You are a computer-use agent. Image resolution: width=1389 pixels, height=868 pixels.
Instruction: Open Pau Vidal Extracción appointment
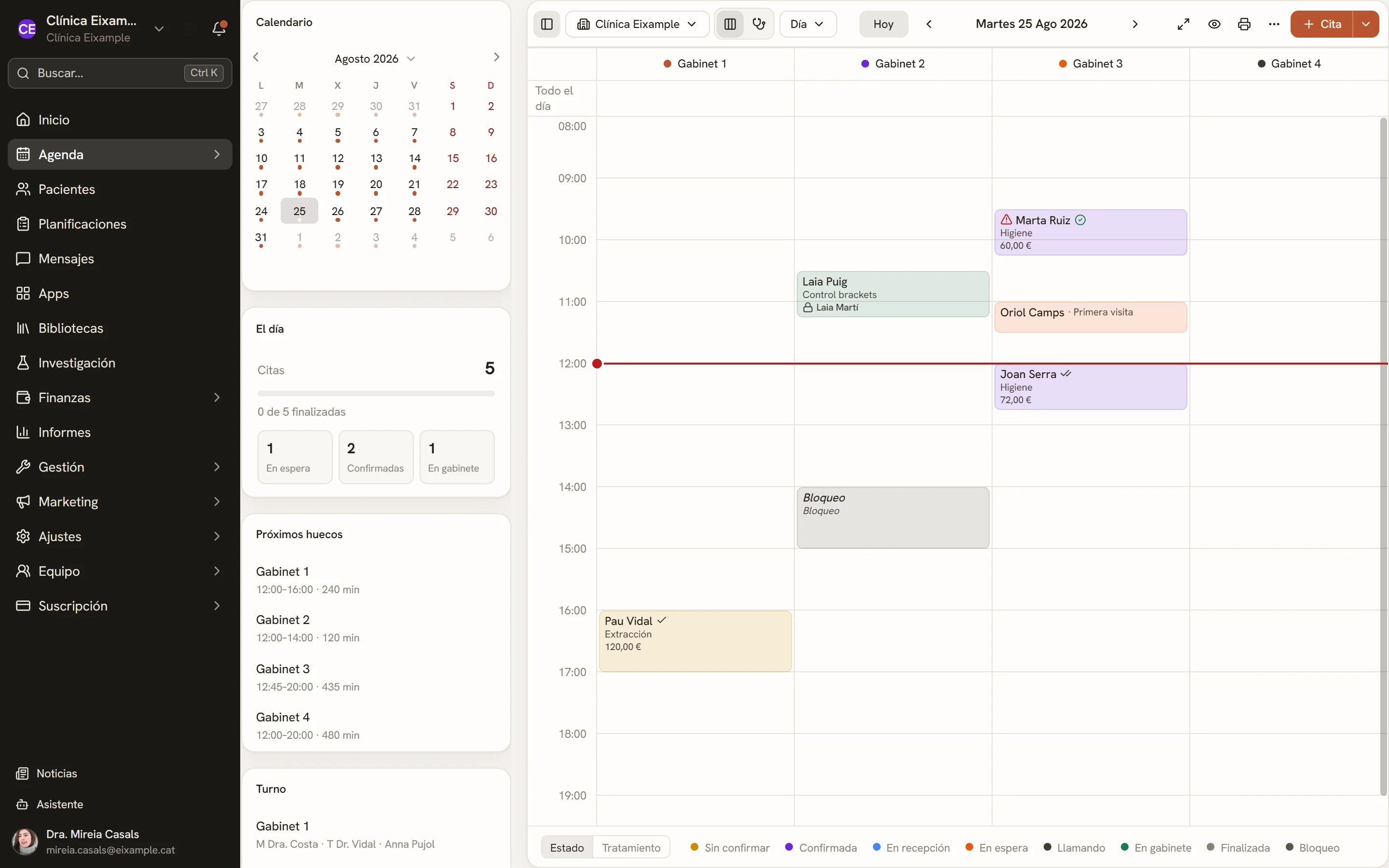click(x=695, y=641)
